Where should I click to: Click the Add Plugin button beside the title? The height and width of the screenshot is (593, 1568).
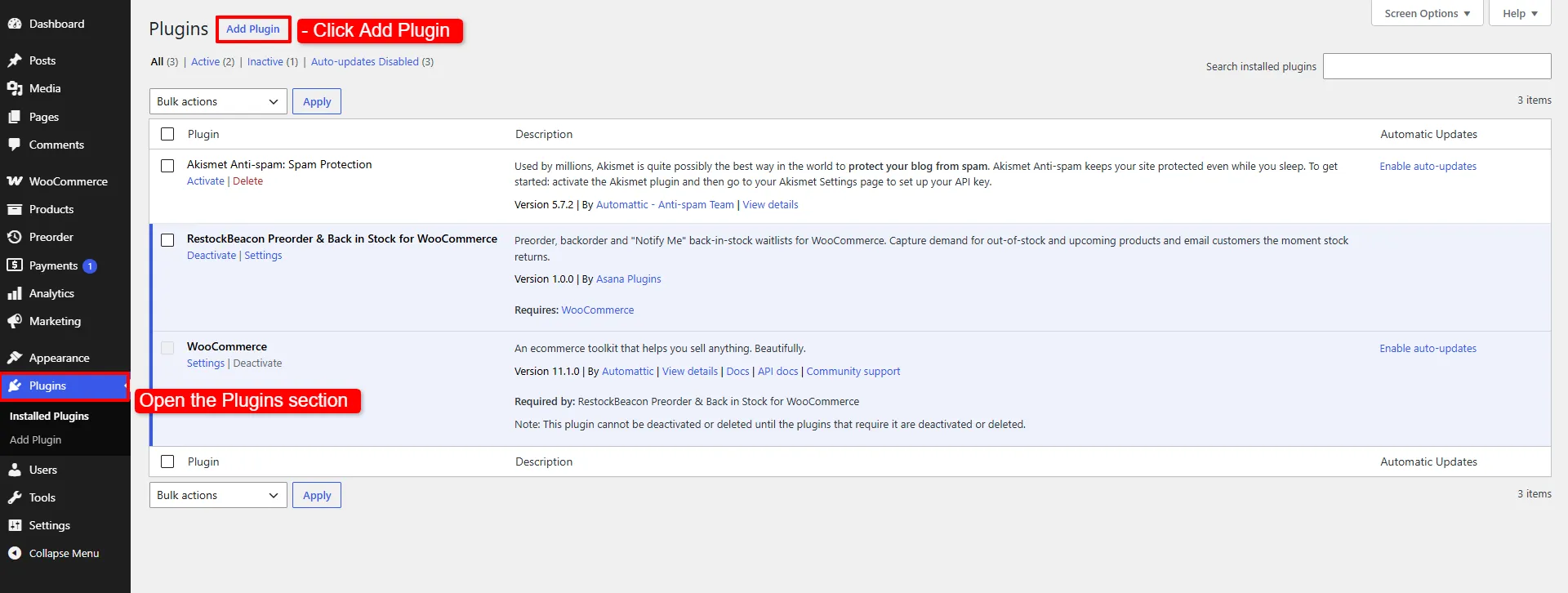(x=253, y=29)
